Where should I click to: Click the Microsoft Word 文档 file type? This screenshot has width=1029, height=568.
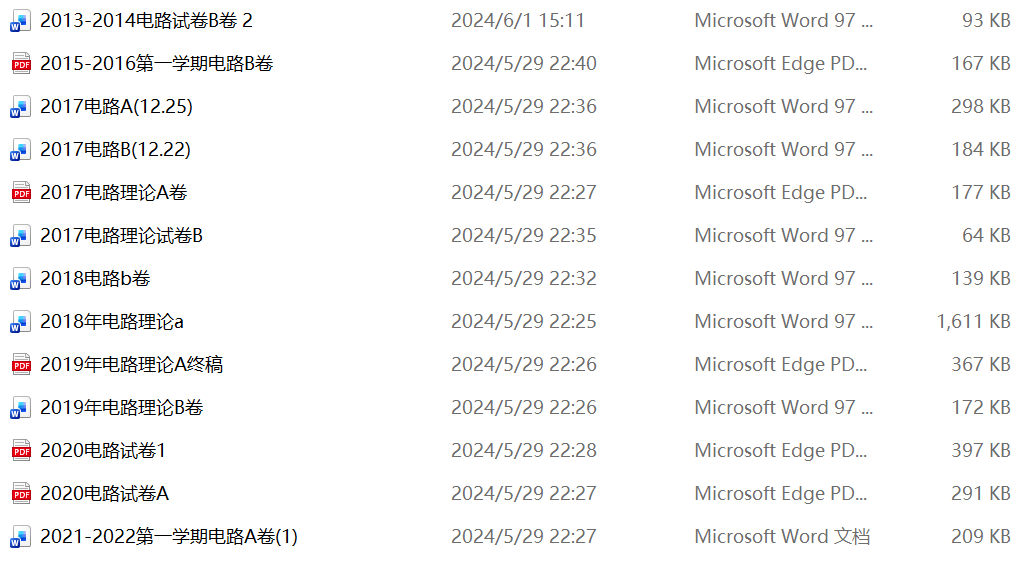coord(782,536)
